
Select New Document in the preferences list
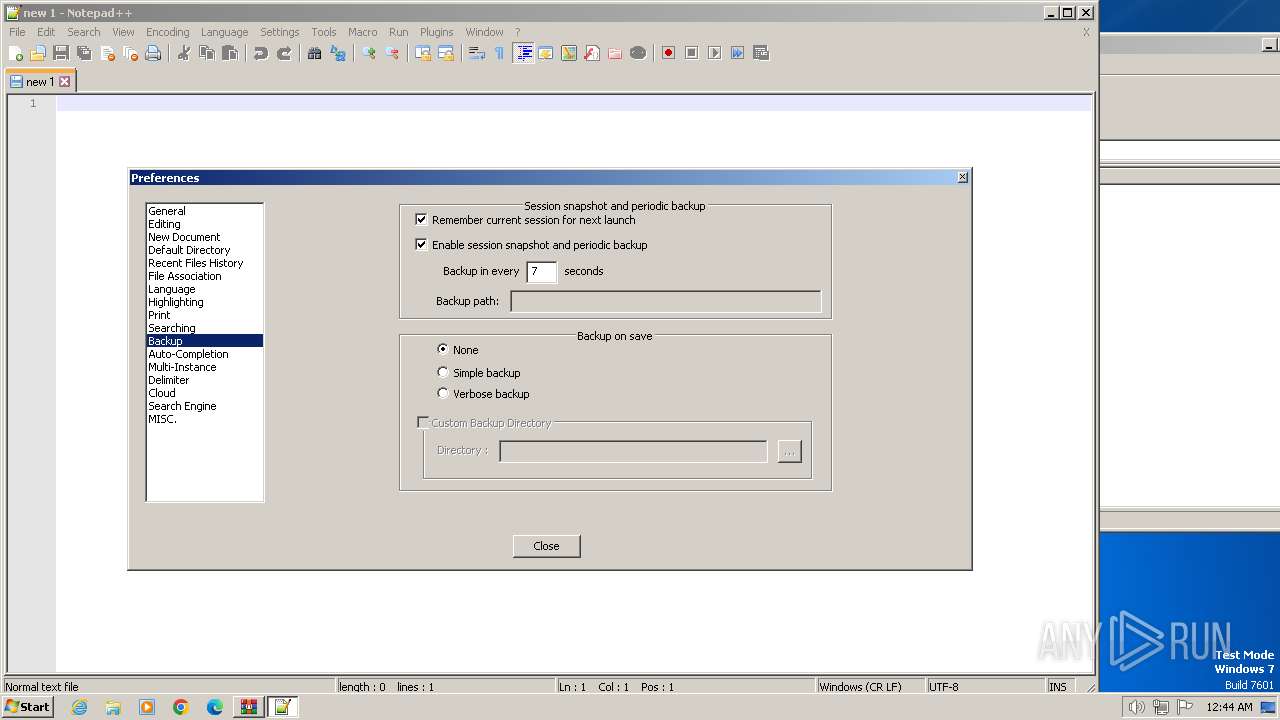204,237
